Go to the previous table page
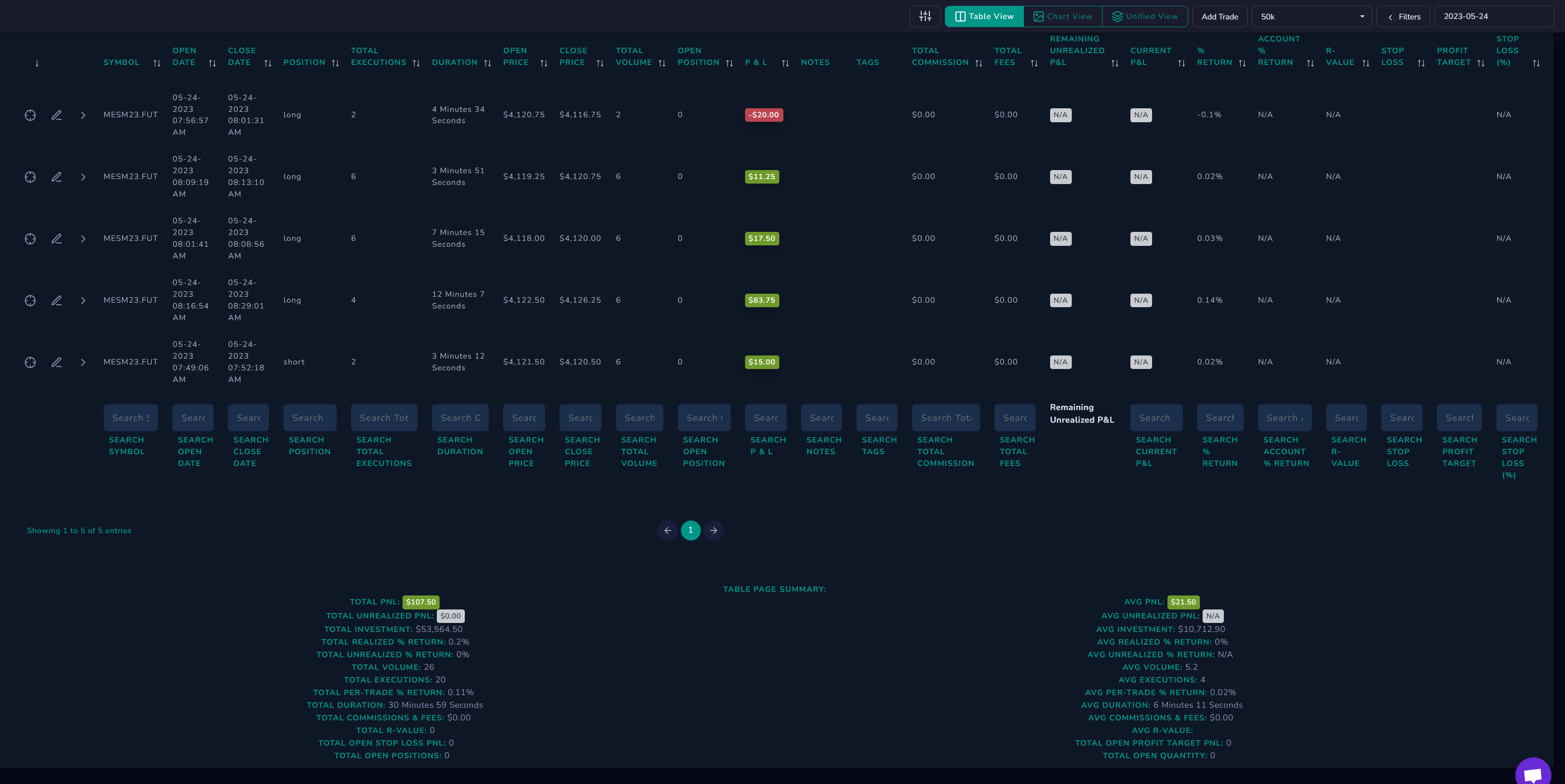Image resolution: width=1565 pixels, height=784 pixels. (668, 531)
